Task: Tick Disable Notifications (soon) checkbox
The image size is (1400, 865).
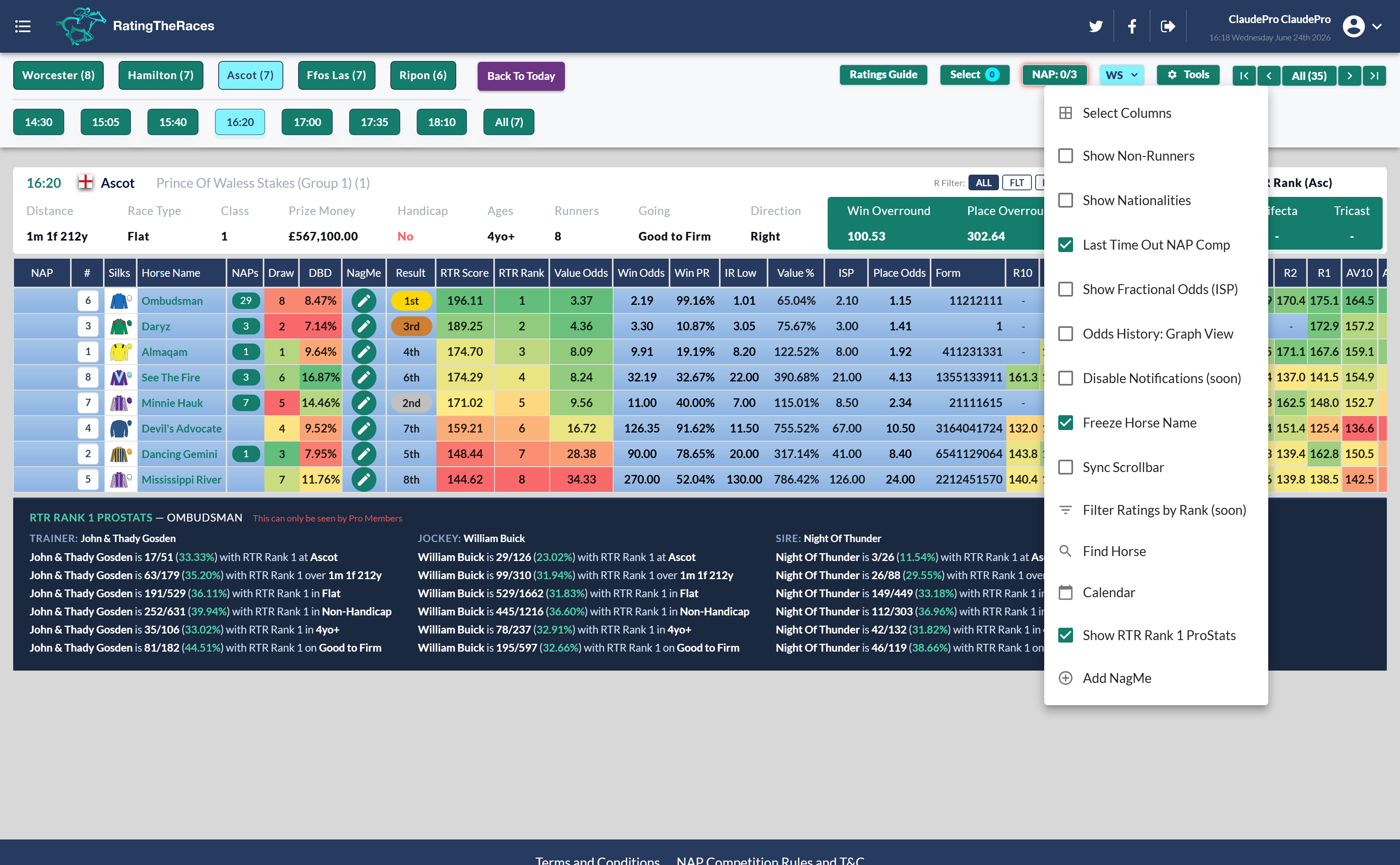Action: coord(1065,378)
